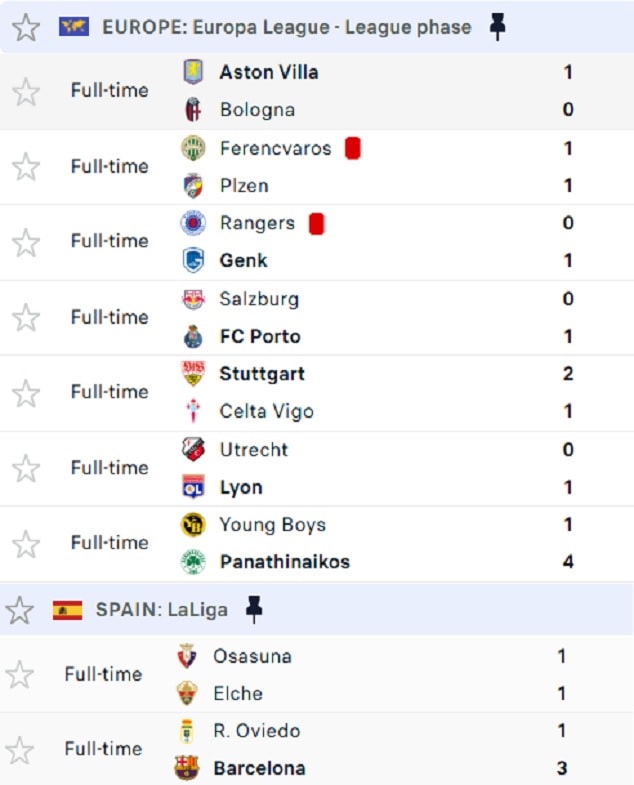Click Full-time status of Osasuna vs Elche
The width and height of the screenshot is (634, 785).
coord(102,675)
